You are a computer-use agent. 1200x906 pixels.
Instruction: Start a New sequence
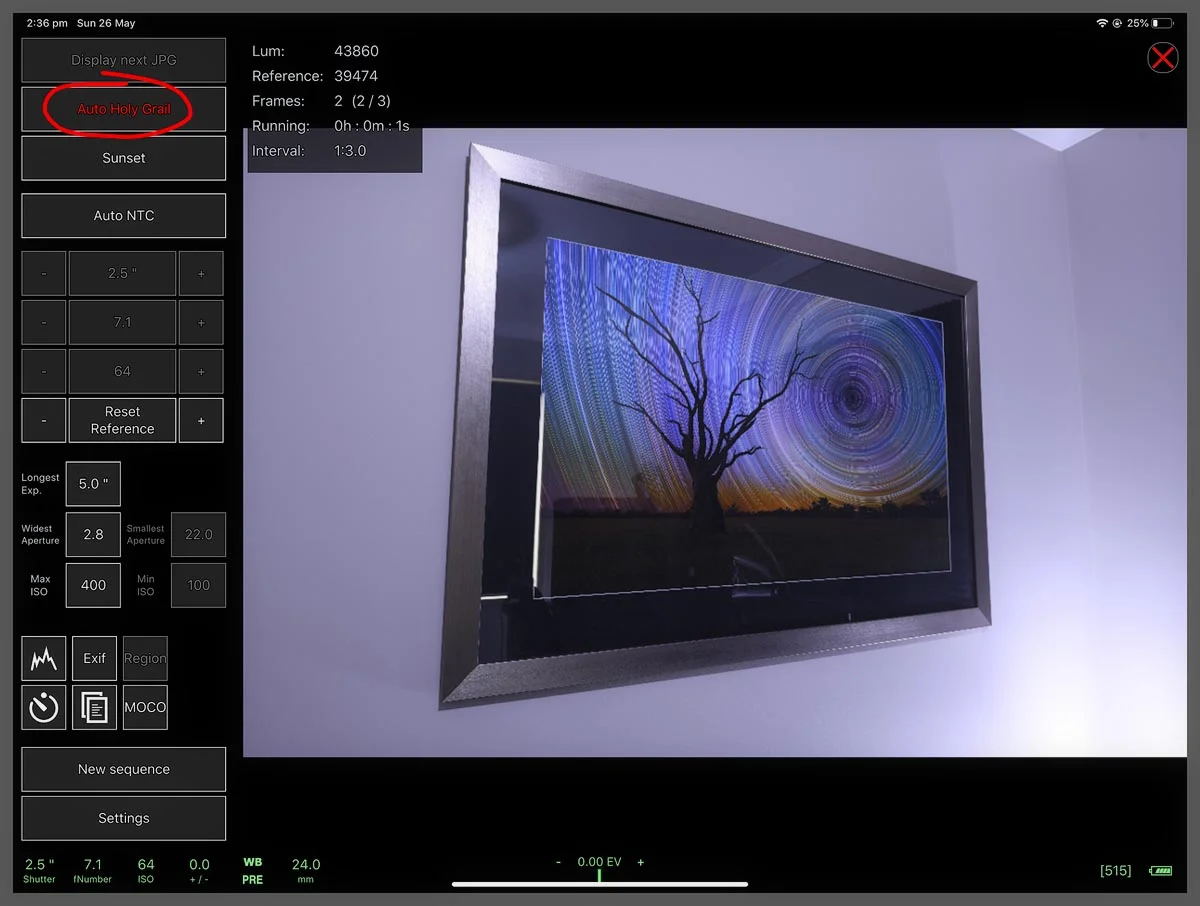tap(124, 769)
